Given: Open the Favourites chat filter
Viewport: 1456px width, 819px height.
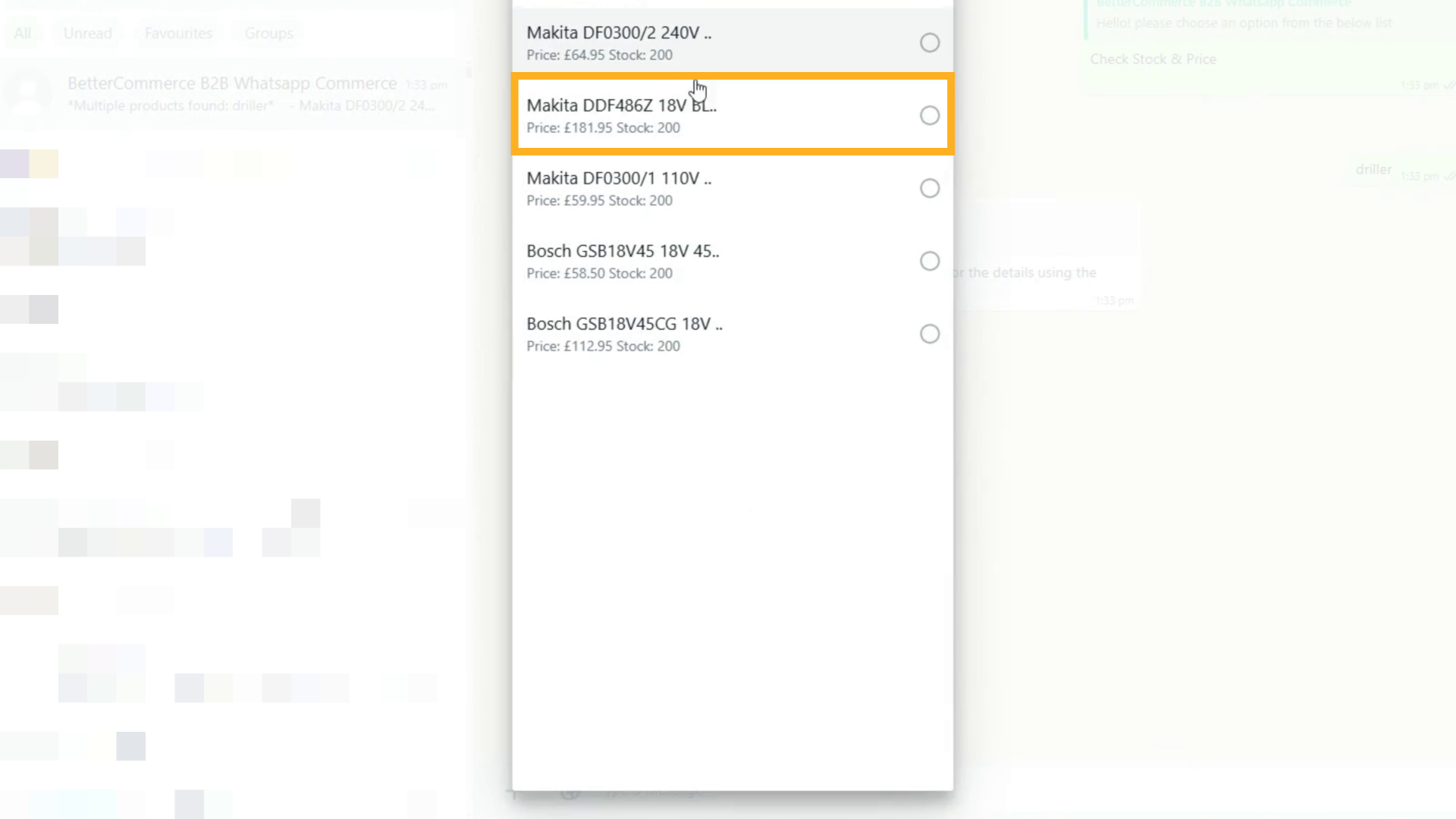Looking at the screenshot, I should tap(178, 33).
